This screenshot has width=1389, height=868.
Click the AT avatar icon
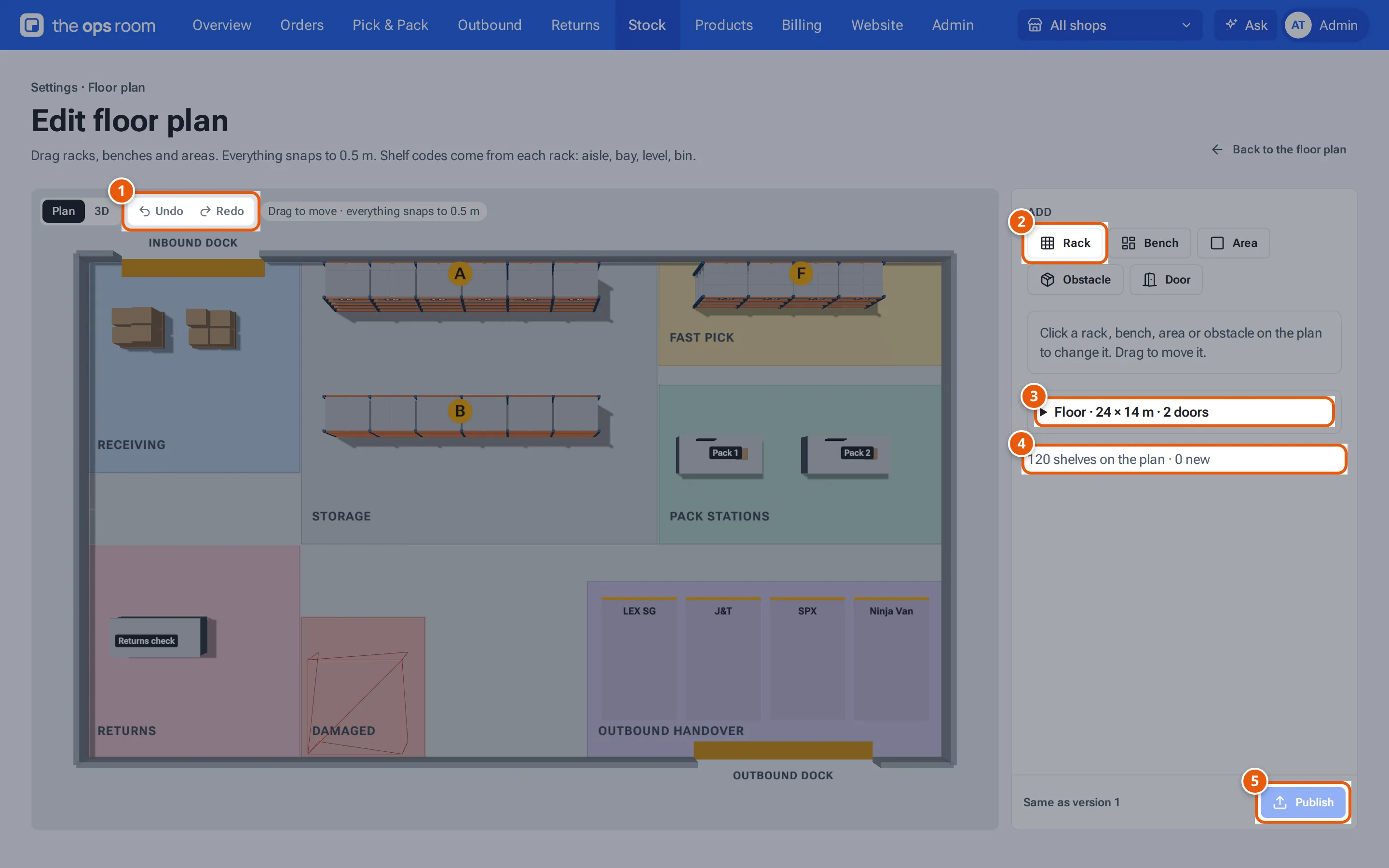tap(1298, 25)
